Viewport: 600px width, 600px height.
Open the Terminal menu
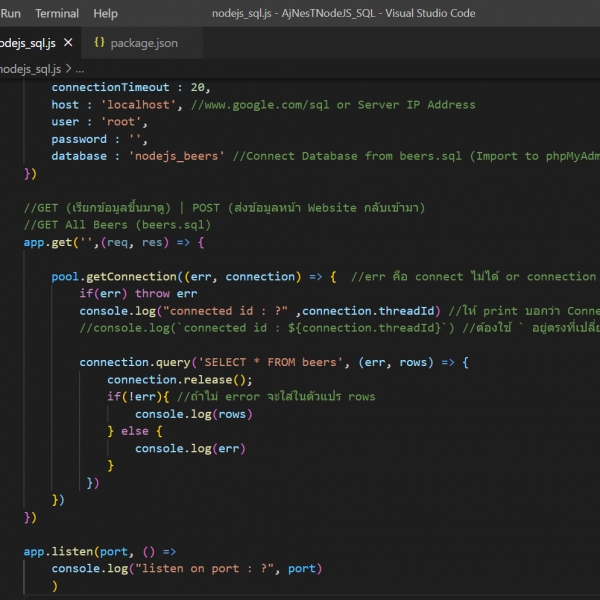coord(57,14)
